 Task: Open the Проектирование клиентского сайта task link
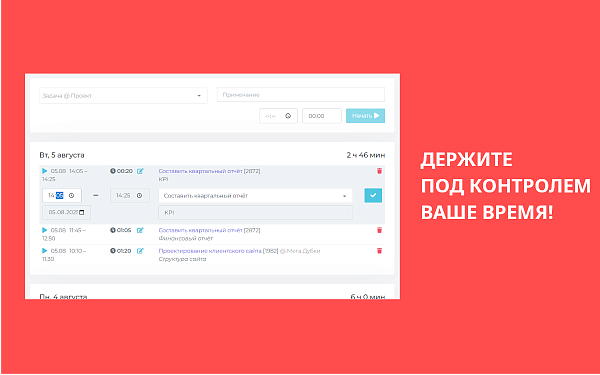[210, 251]
